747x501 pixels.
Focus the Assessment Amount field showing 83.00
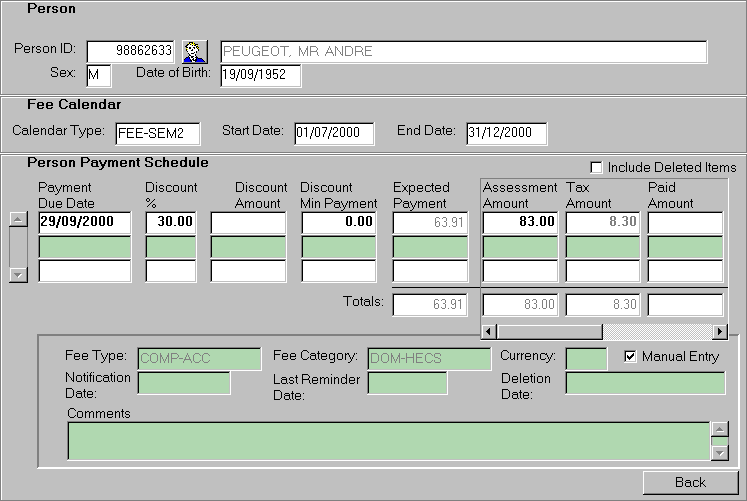coord(521,222)
